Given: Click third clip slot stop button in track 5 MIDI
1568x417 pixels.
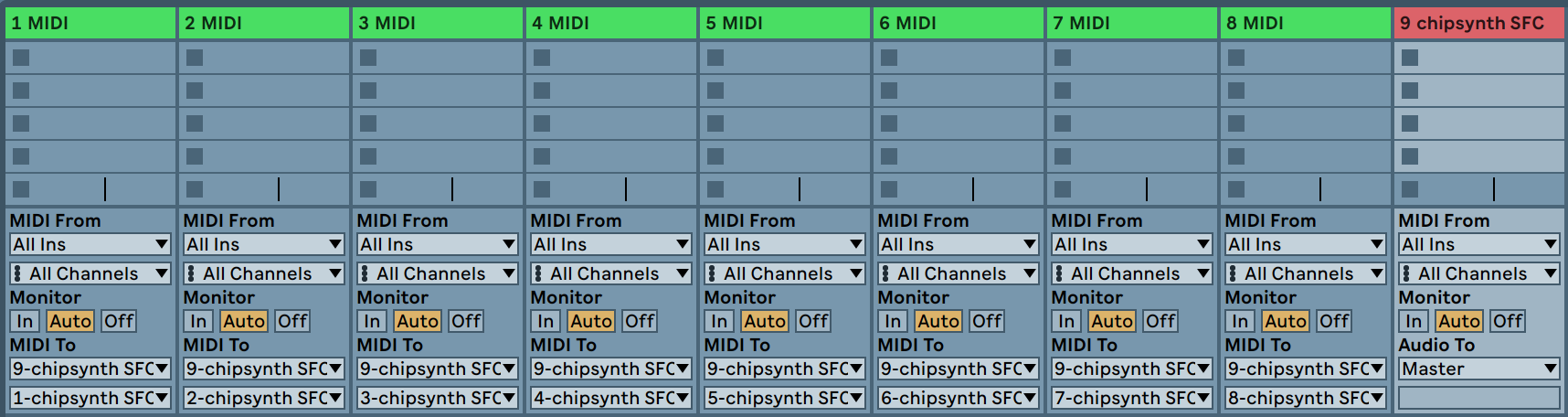Looking at the screenshot, I should tap(715, 123).
